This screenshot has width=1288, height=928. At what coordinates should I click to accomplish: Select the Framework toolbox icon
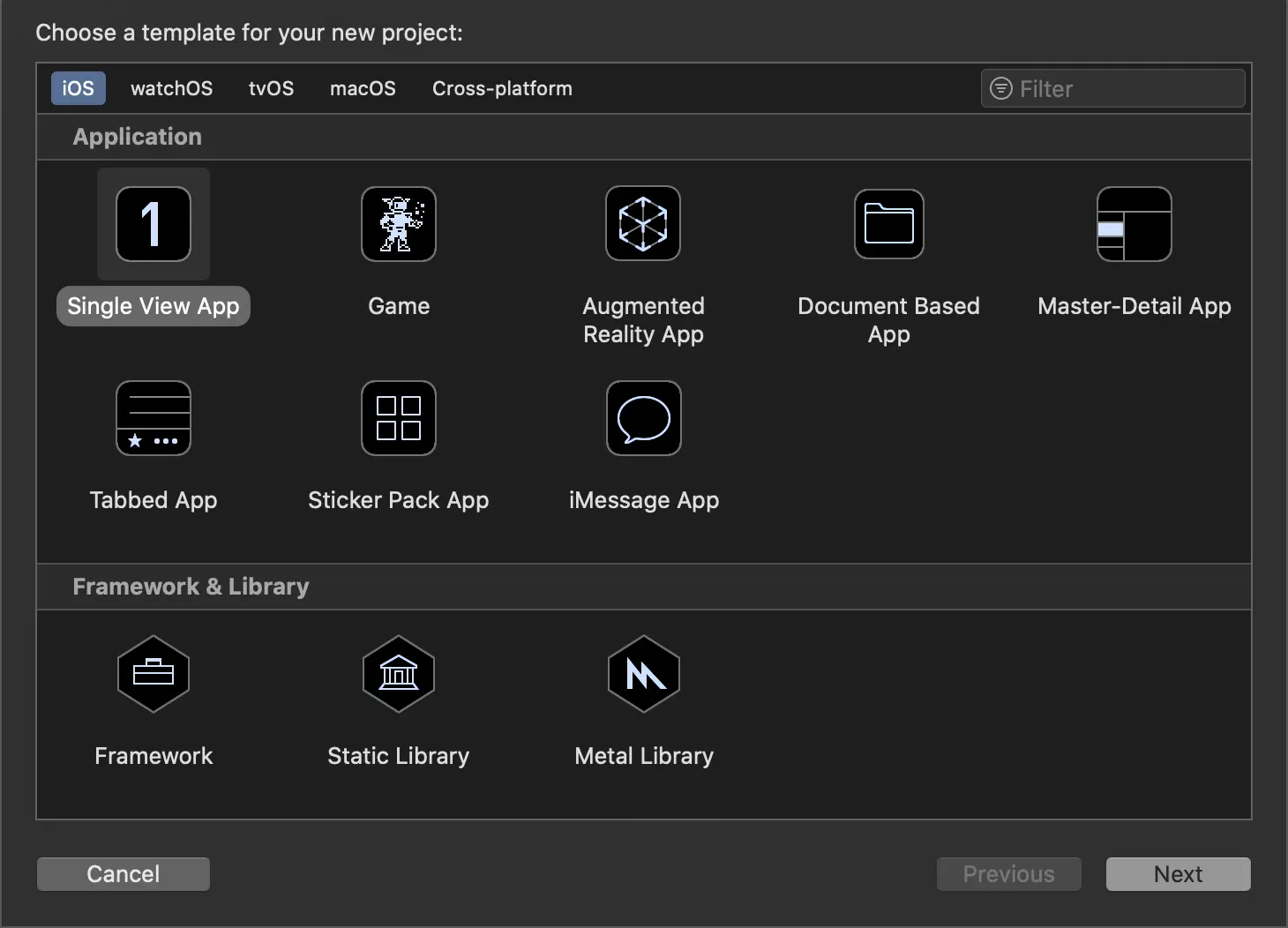click(x=154, y=674)
